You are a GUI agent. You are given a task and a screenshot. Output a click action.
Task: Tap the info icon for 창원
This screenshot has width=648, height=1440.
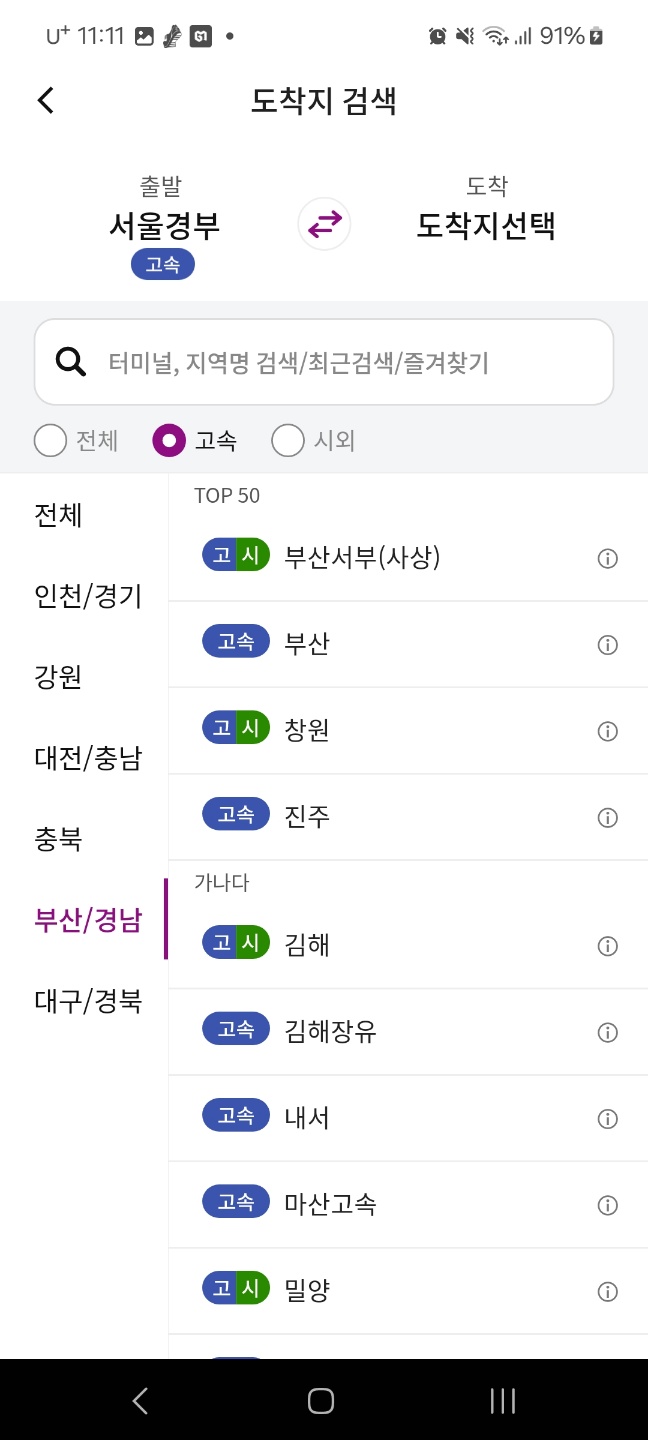607,731
